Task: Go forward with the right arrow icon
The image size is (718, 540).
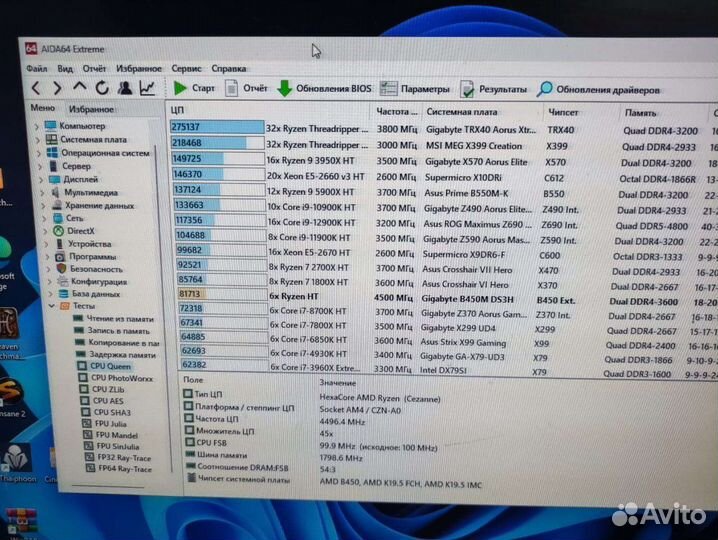Action: pos(57,87)
